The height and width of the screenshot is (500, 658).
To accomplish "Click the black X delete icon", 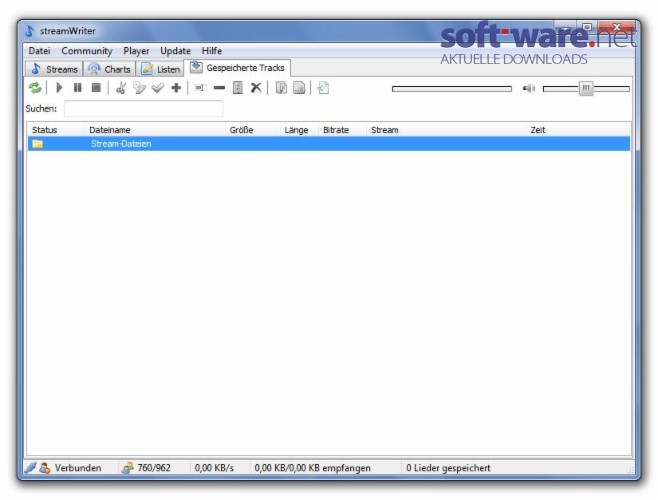I will click(256, 88).
